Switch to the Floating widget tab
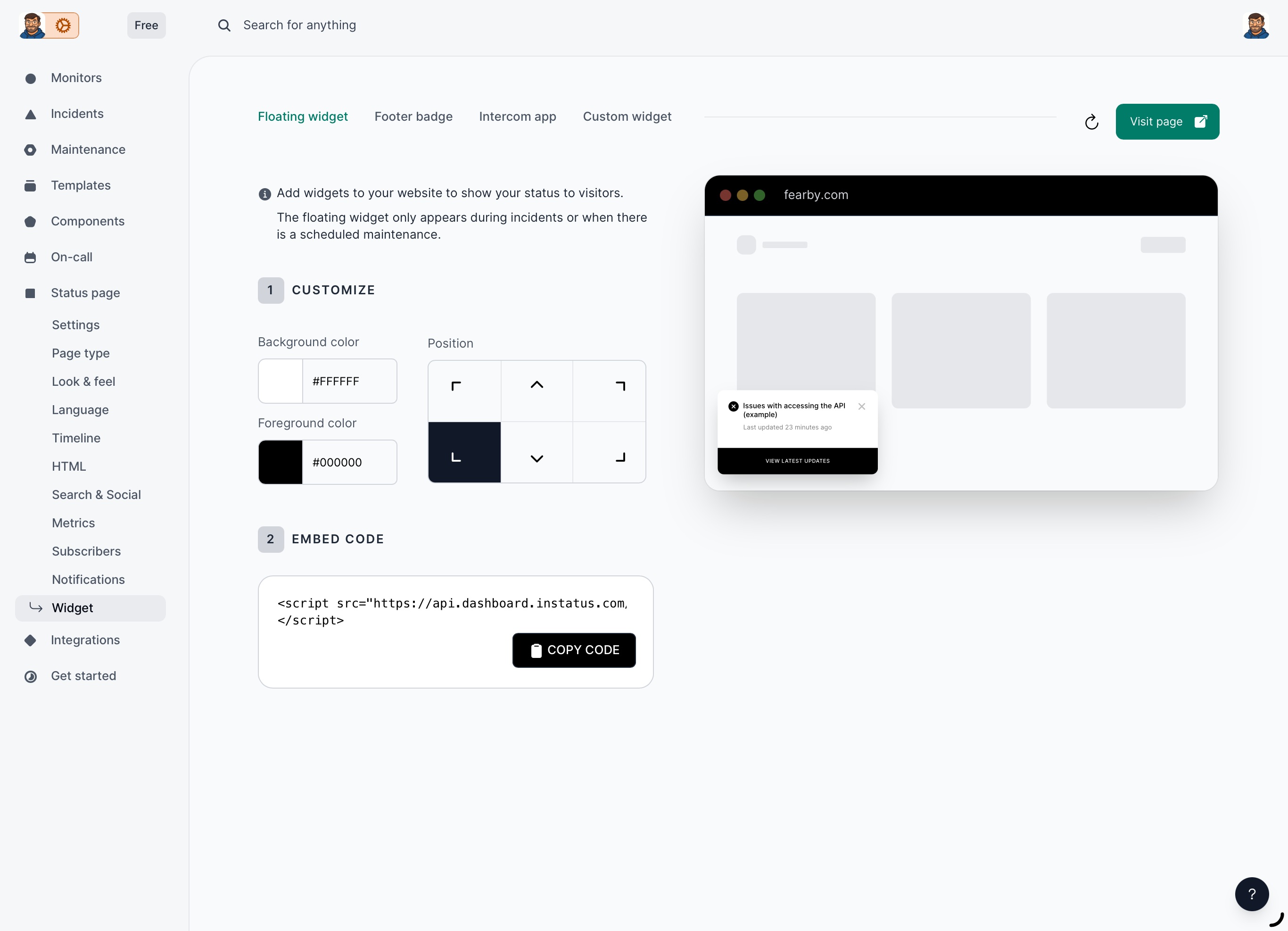This screenshot has height=931, width=1288. click(303, 116)
